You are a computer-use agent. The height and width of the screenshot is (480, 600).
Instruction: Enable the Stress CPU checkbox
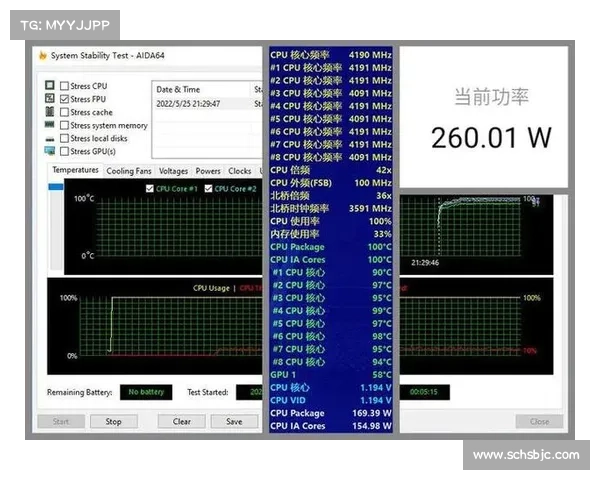point(65,86)
